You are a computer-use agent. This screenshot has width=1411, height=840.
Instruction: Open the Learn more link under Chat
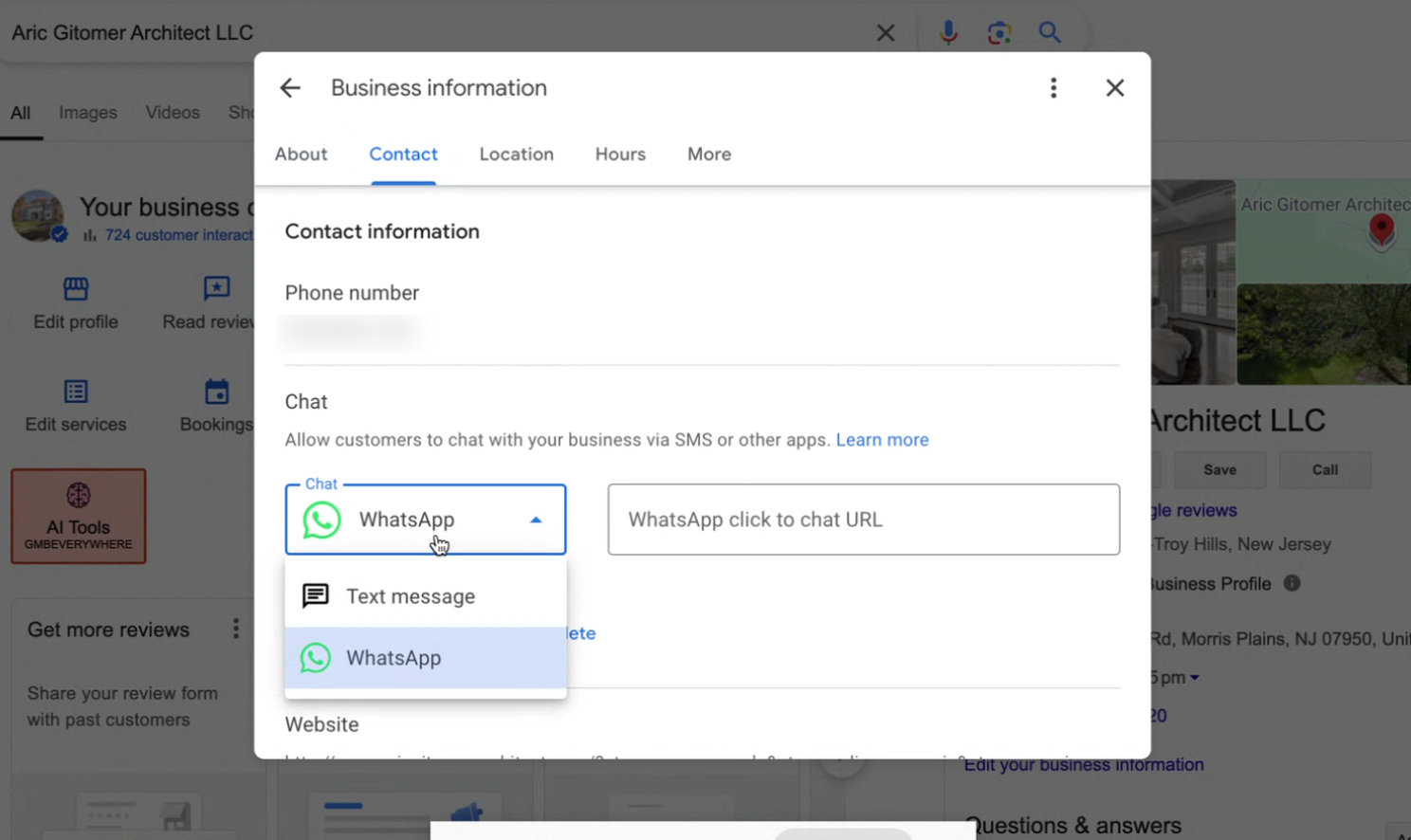coord(882,440)
